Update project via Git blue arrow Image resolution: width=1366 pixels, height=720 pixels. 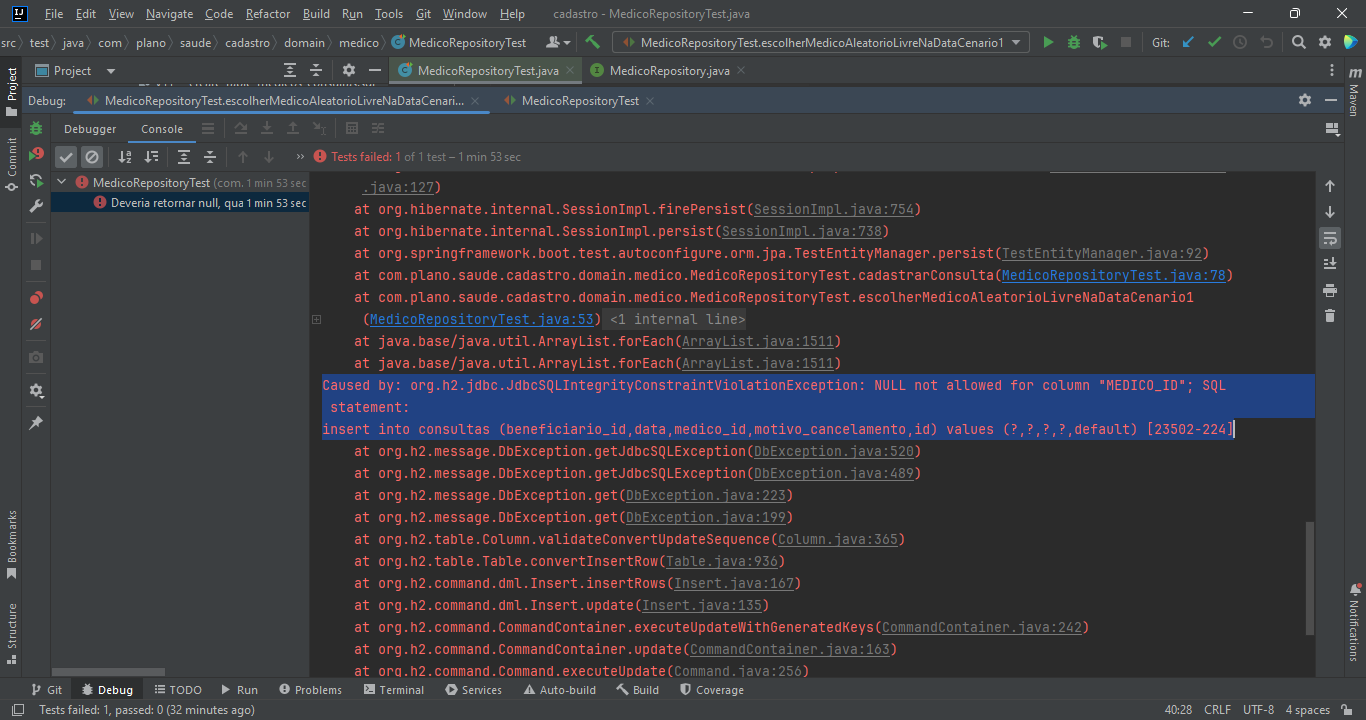1188,42
